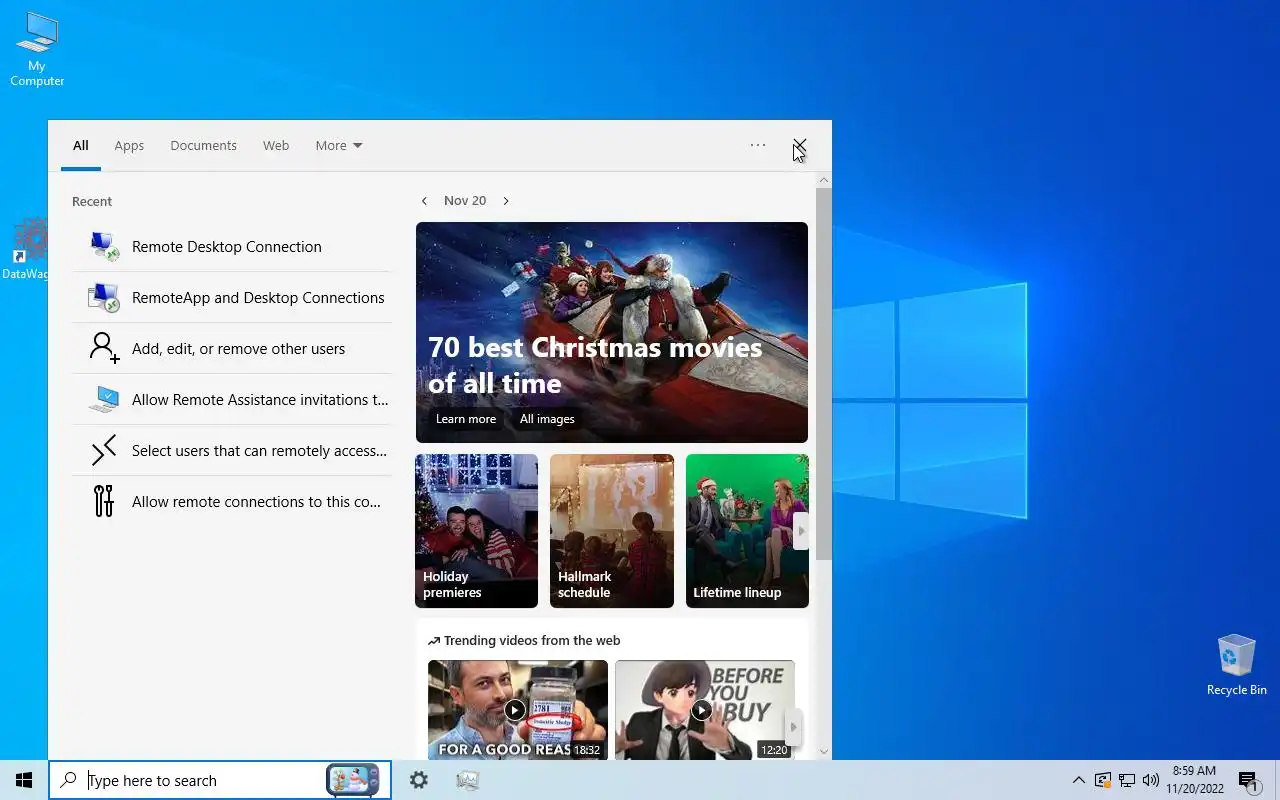This screenshot has width=1280, height=800.
Task: Click Learn more on Christmas movies
Action: point(466,419)
